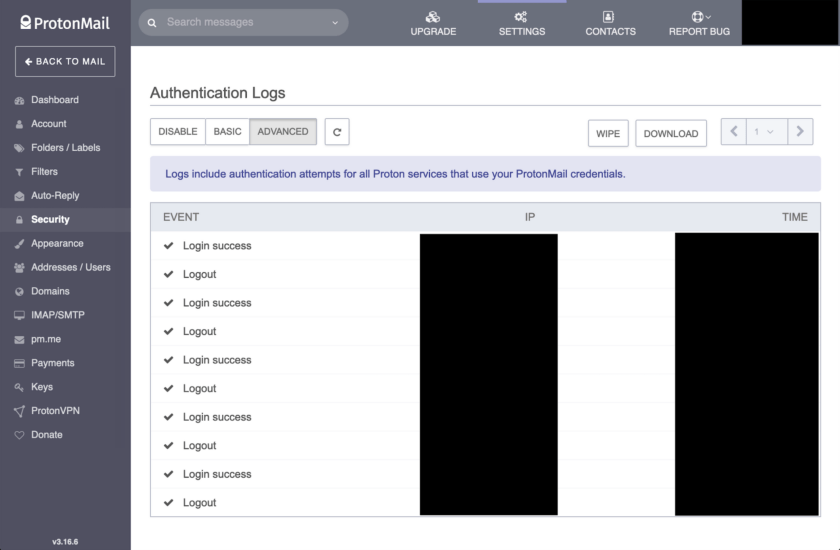This screenshot has width=840, height=550.
Task: Open the Report Bug menu
Action: point(699,24)
